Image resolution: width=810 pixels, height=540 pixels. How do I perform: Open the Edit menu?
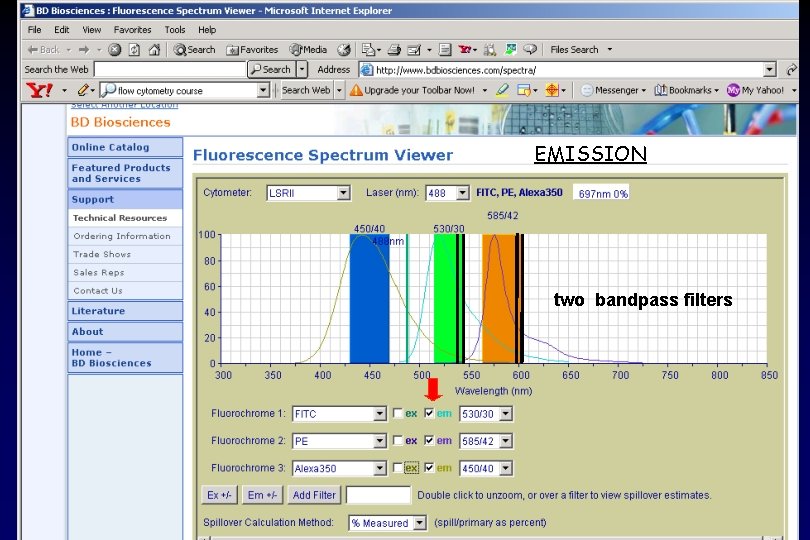[x=61, y=30]
